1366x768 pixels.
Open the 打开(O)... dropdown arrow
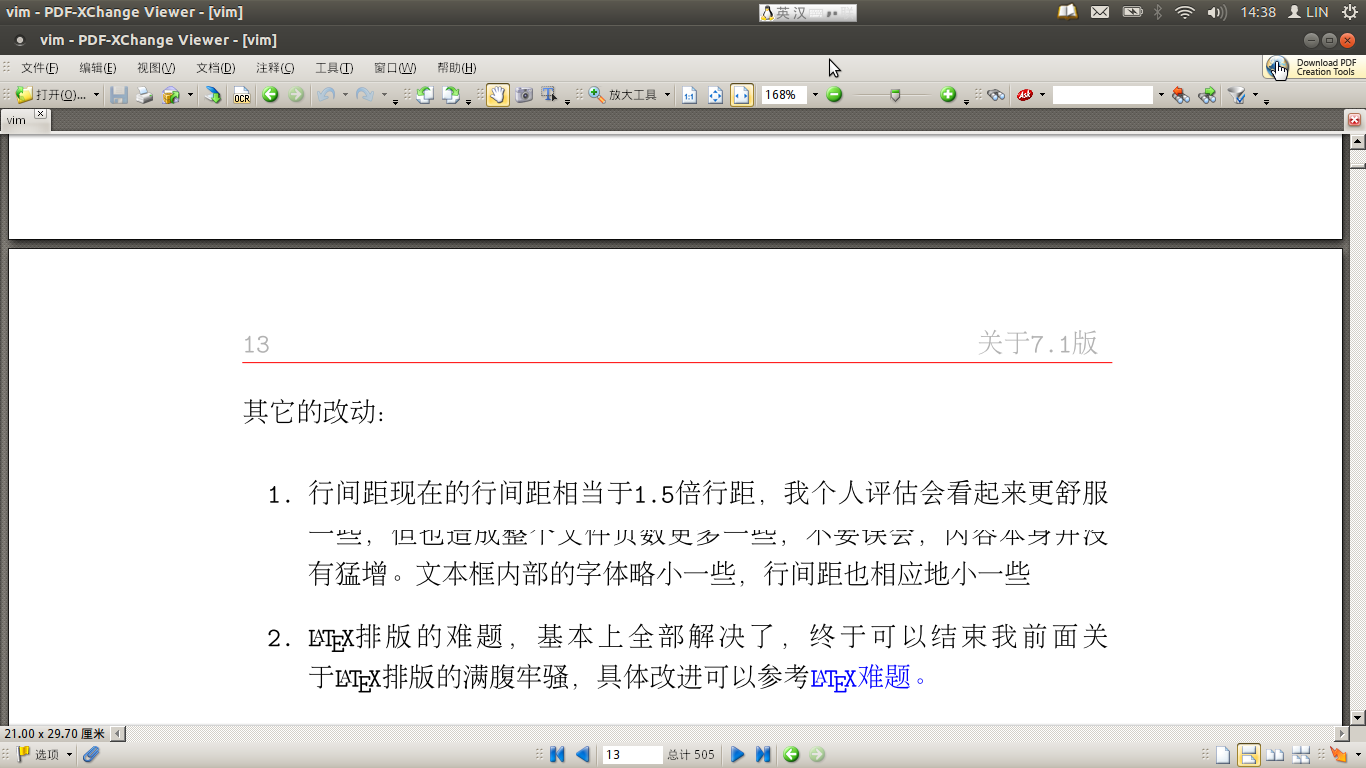[x=96, y=95]
